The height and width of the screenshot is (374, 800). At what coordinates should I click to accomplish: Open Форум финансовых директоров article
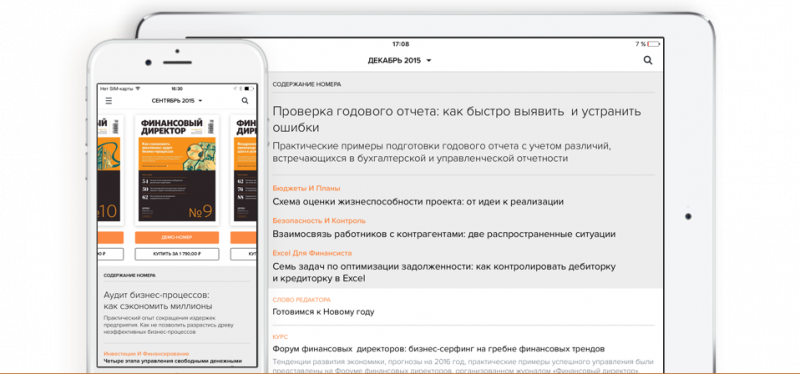(x=439, y=349)
